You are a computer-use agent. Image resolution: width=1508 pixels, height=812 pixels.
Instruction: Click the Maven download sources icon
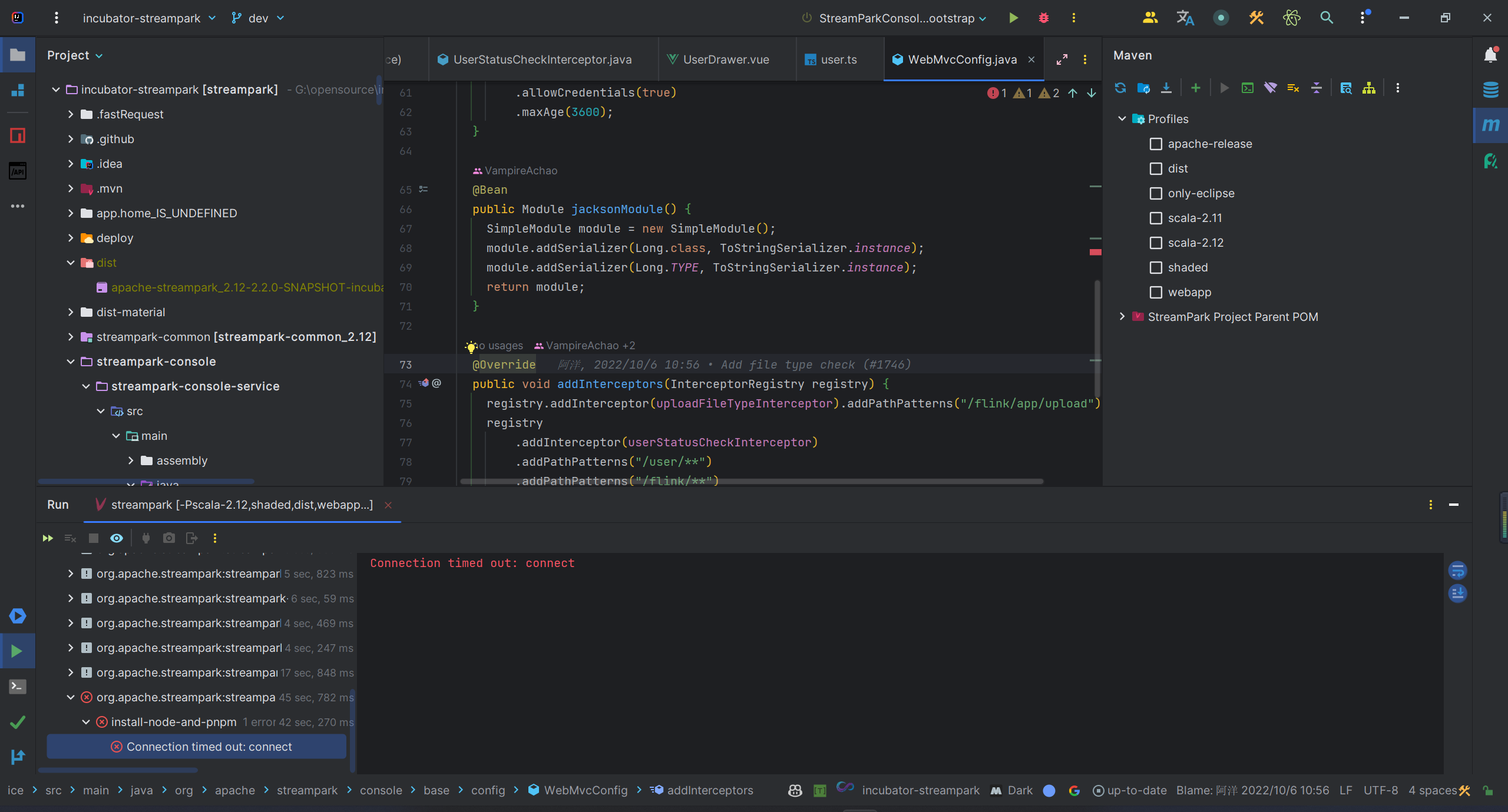(1166, 88)
